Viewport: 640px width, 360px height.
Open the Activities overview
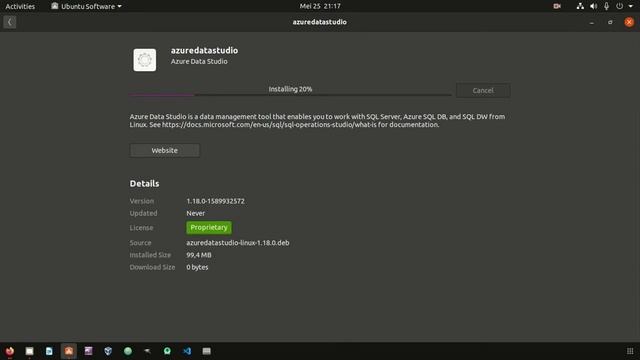[20, 6]
